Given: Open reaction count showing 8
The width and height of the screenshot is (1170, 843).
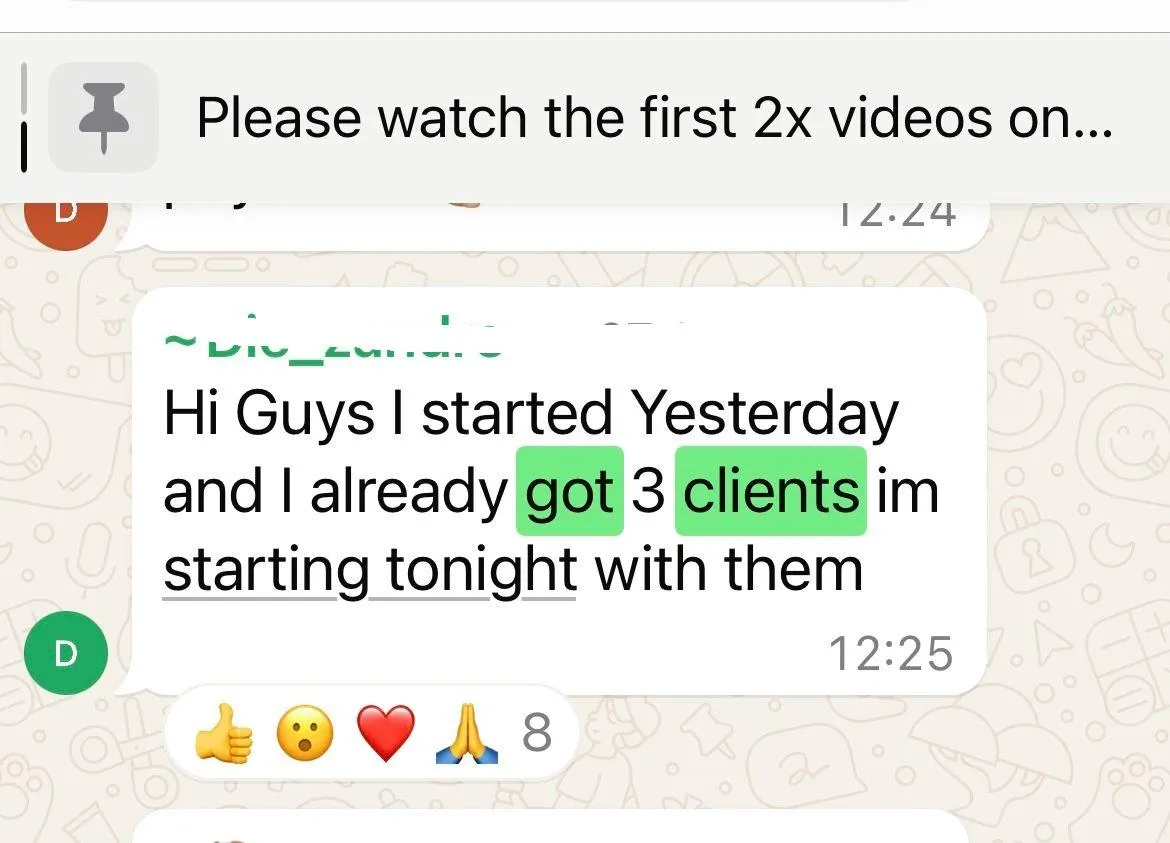Looking at the screenshot, I should (536, 733).
